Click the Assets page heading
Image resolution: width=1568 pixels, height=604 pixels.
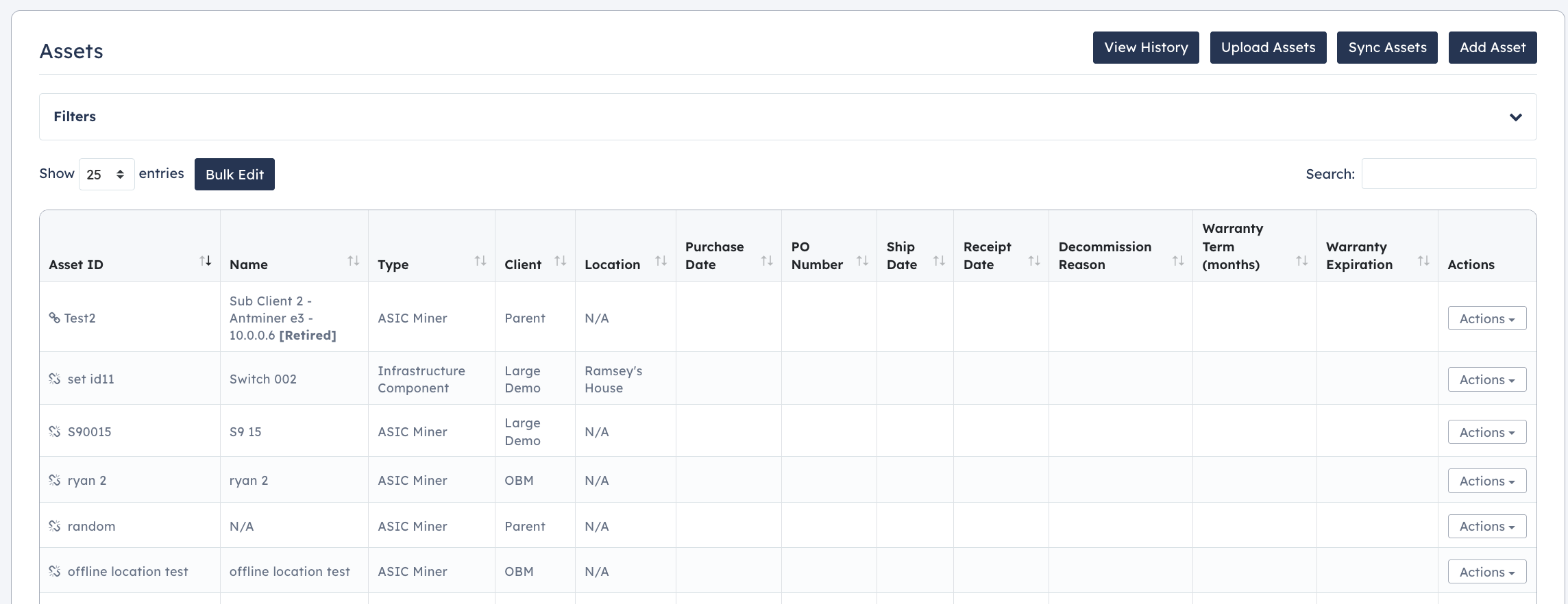(x=71, y=51)
